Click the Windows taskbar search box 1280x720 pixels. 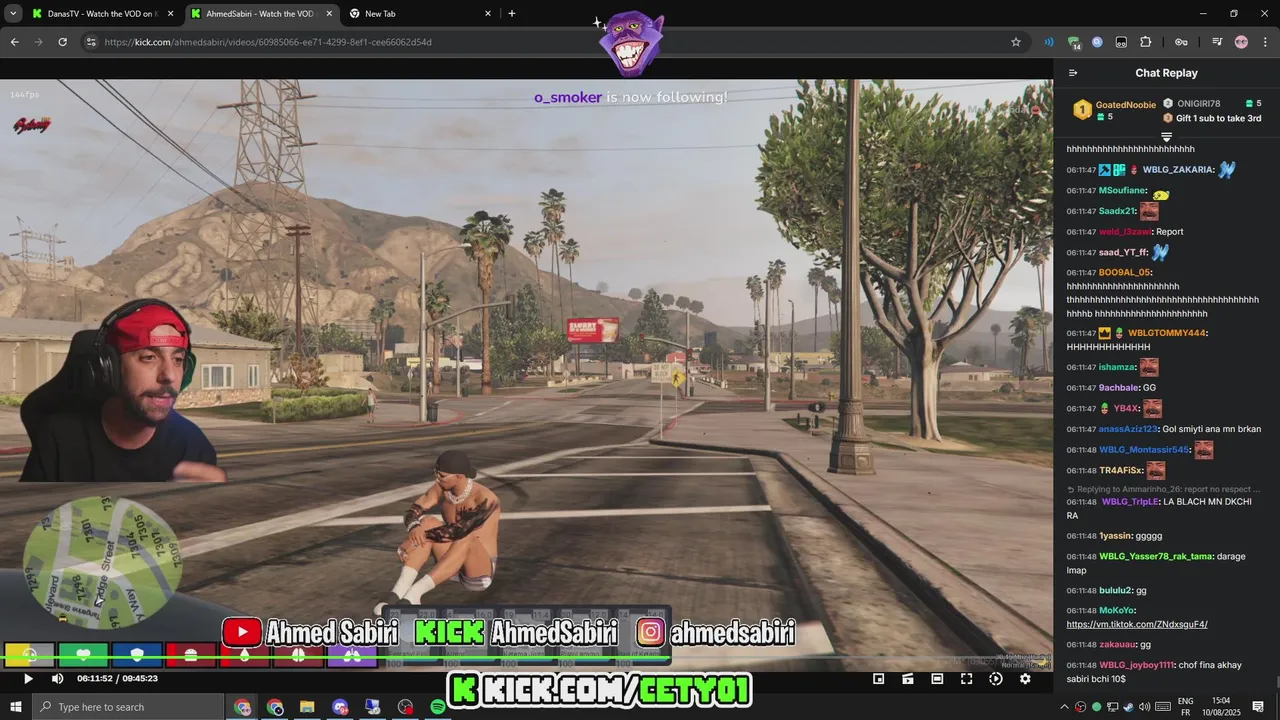(130, 707)
